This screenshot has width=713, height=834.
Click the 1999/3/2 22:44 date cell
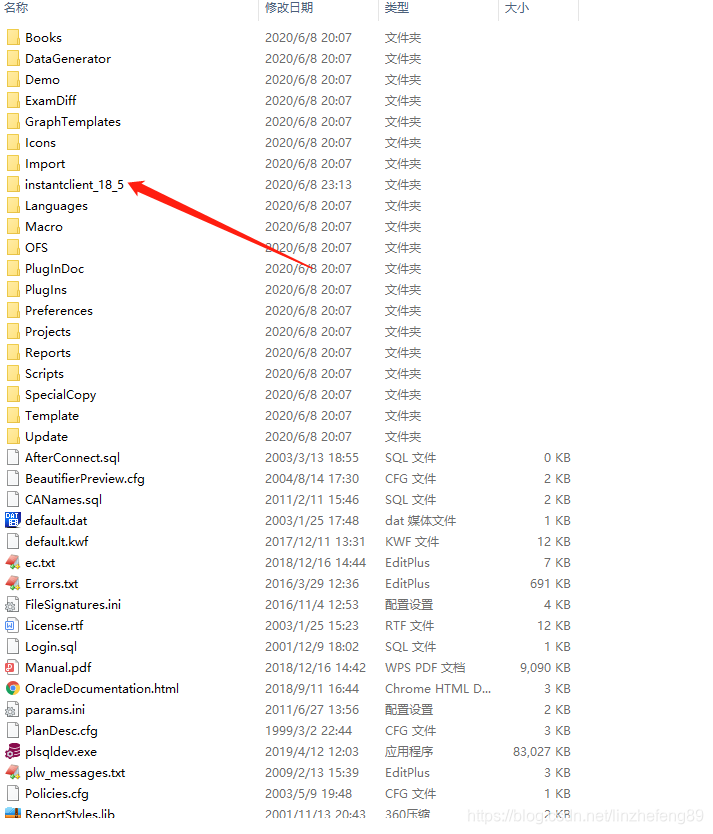click(308, 731)
